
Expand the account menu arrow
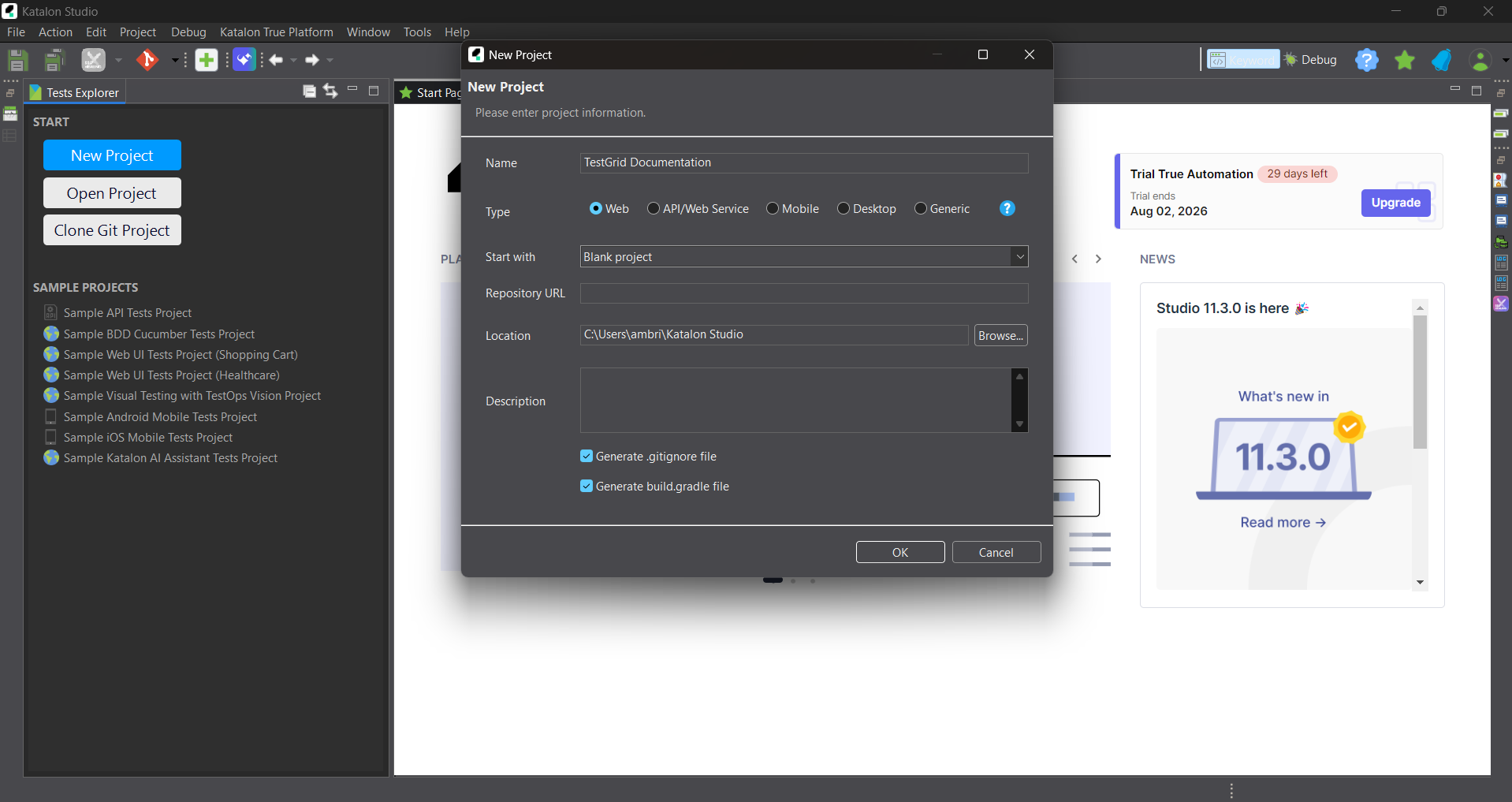(x=1506, y=60)
